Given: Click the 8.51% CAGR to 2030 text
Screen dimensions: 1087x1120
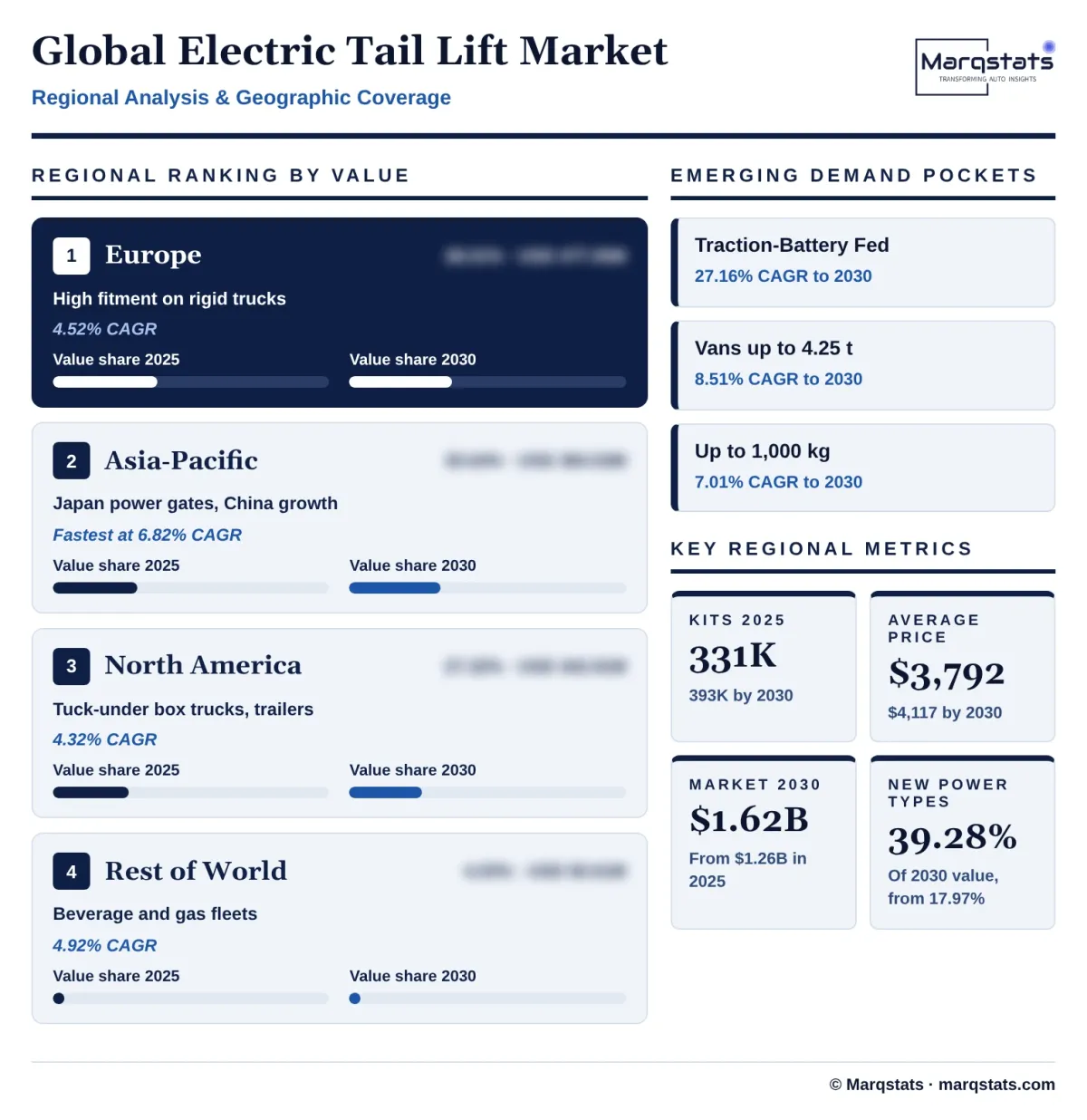Looking at the screenshot, I should pos(778,380).
